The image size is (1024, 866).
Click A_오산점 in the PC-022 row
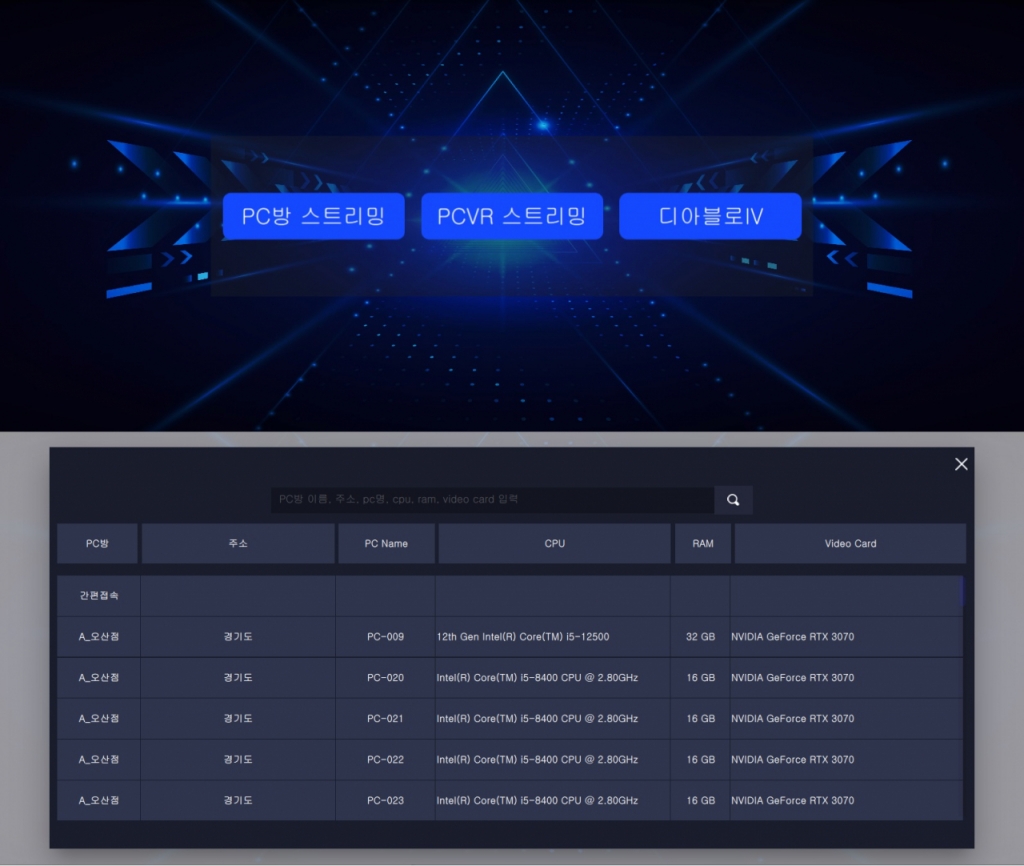(99, 760)
